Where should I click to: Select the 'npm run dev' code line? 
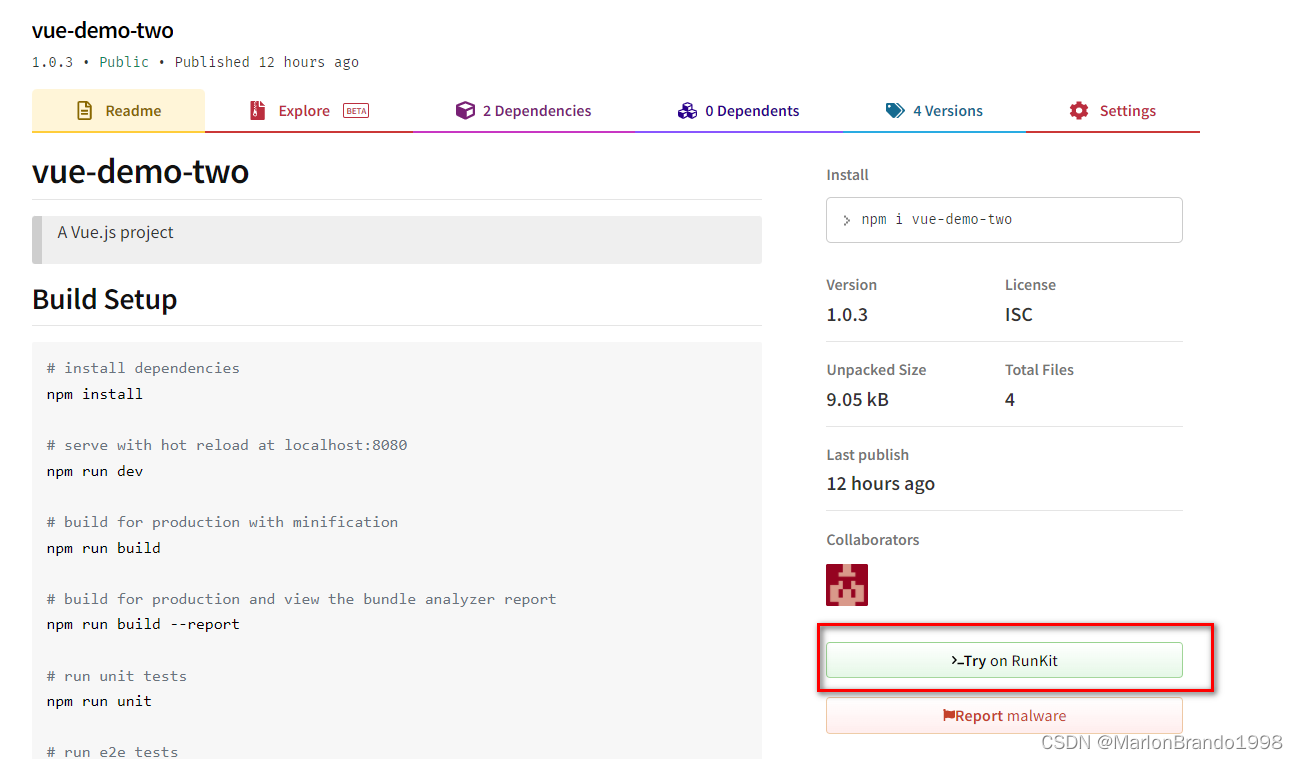click(x=95, y=471)
